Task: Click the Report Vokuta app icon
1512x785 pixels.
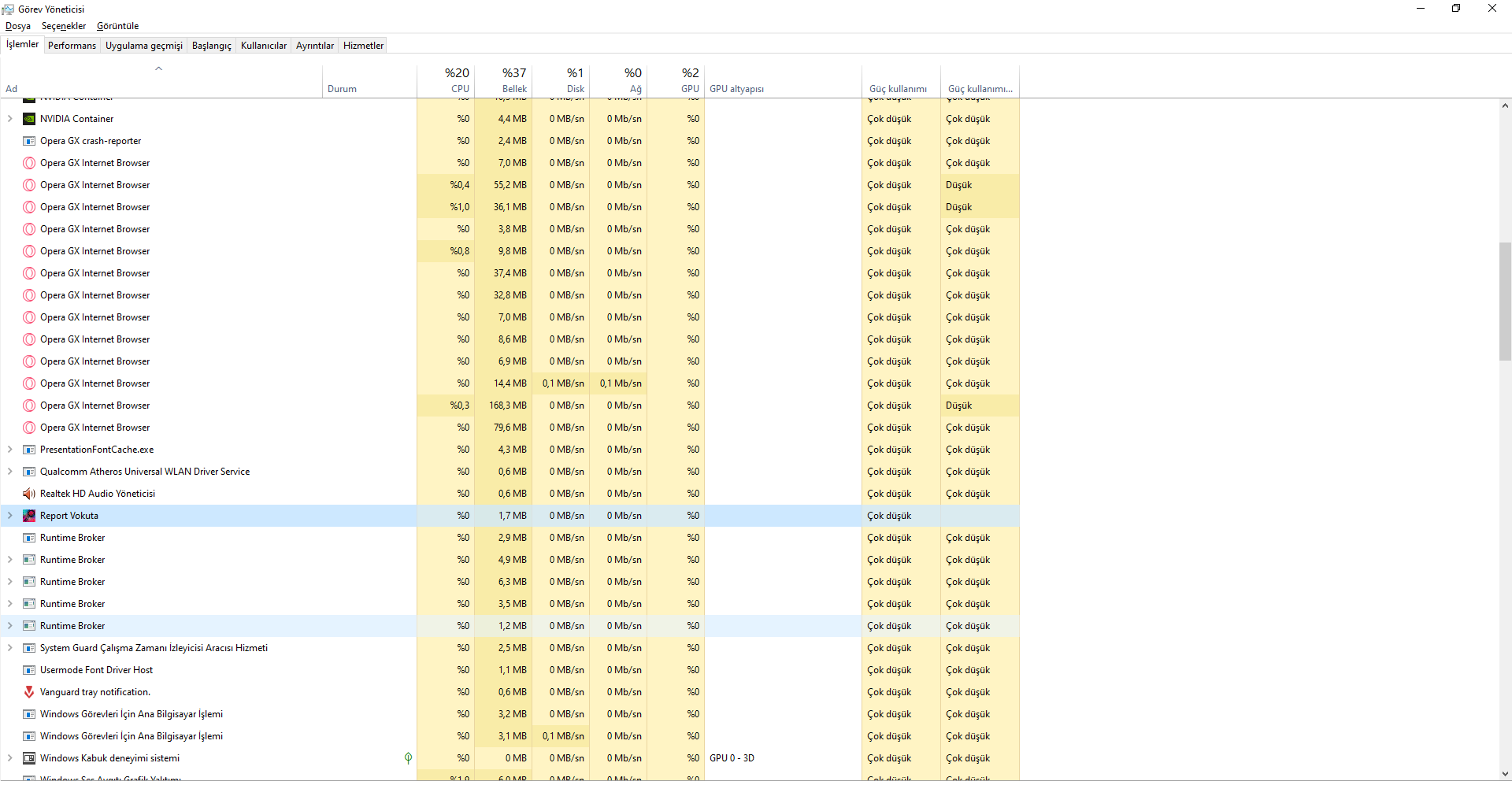Action: [29, 516]
